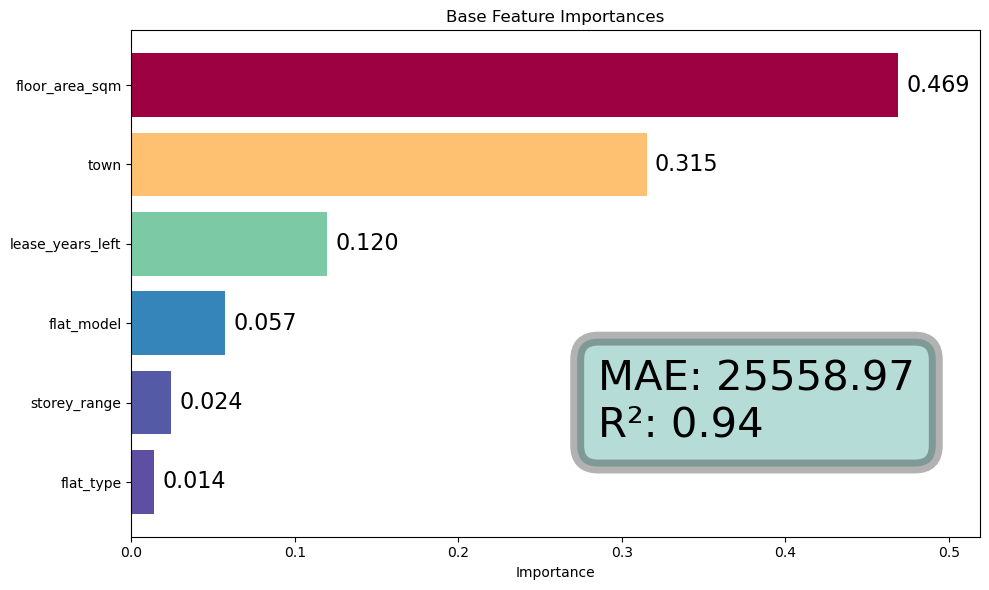This screenshot has width=989, height=590.
Task: Select the flat_type axis label
Action: (91, 483)
